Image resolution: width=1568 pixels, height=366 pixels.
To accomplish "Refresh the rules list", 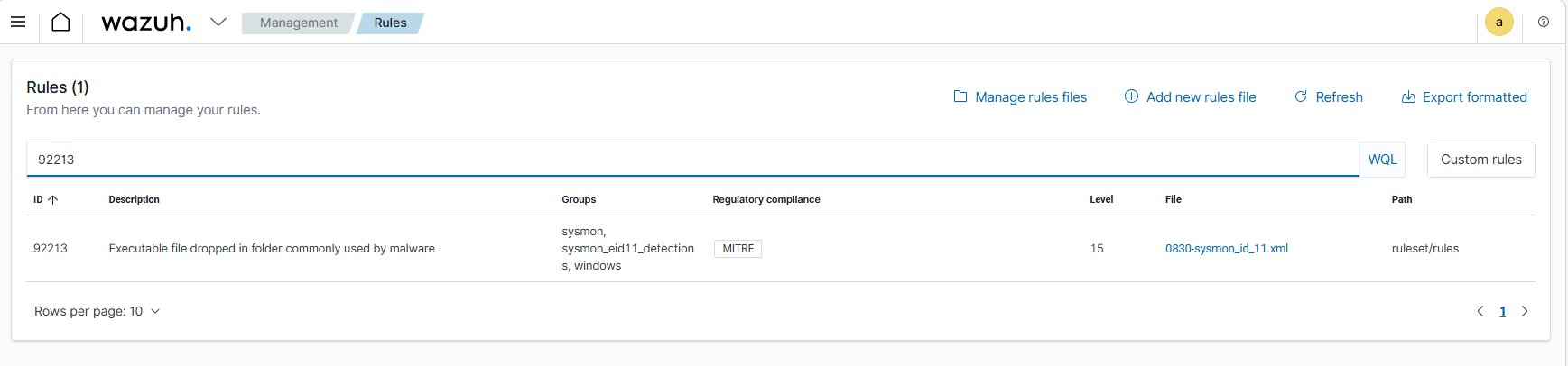I will [1328, 97].
